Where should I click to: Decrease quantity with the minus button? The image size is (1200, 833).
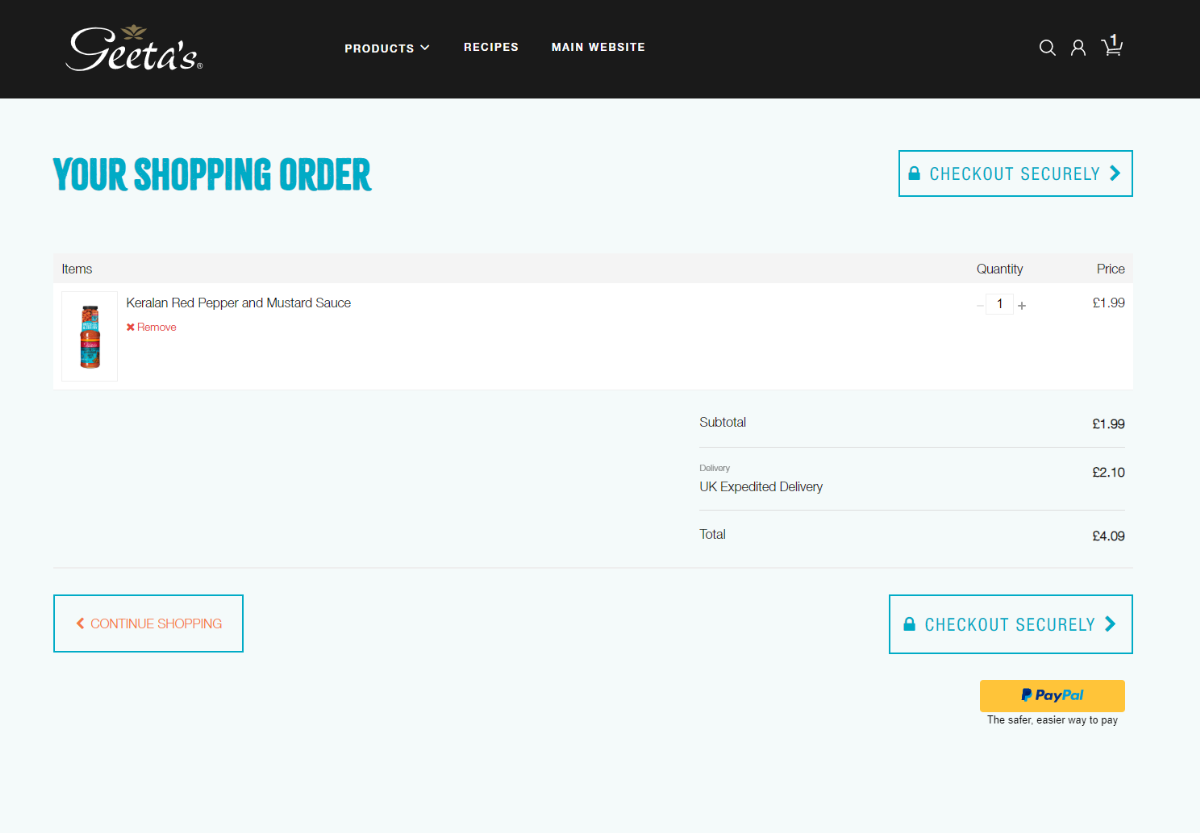pyautogui.click(x=980, y=305)
